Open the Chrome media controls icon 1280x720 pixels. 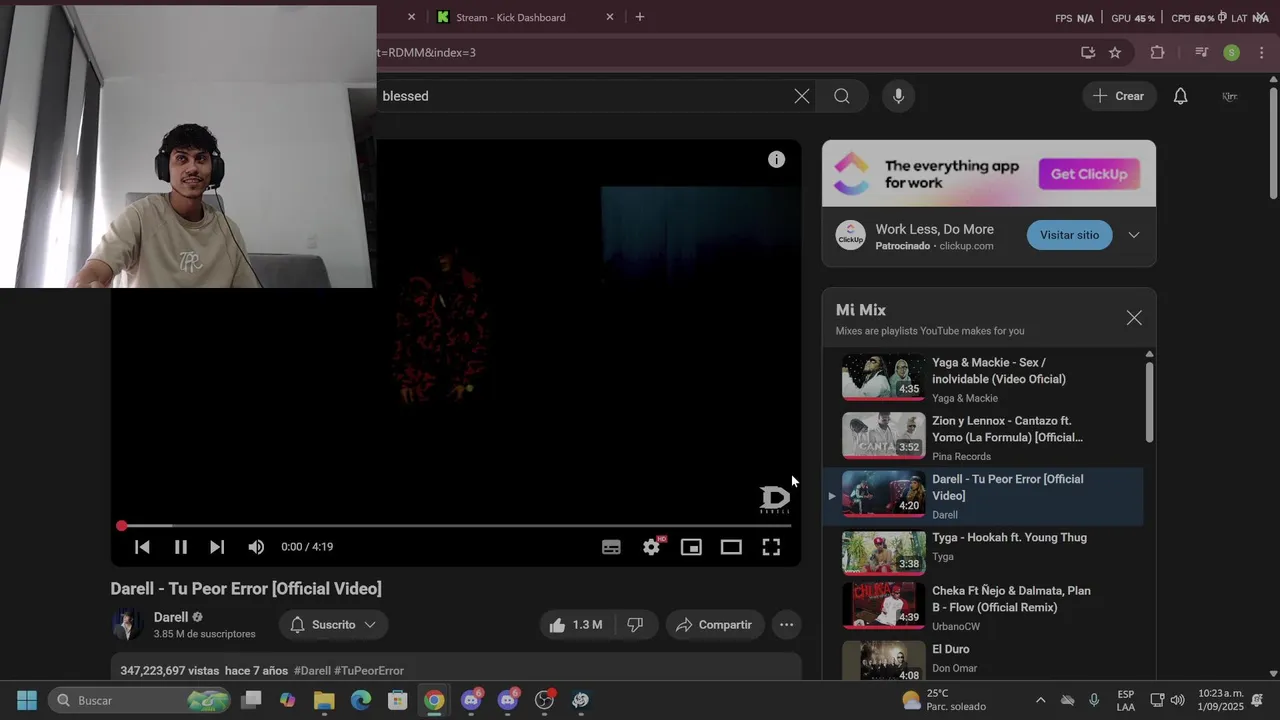click(1202, 52)
